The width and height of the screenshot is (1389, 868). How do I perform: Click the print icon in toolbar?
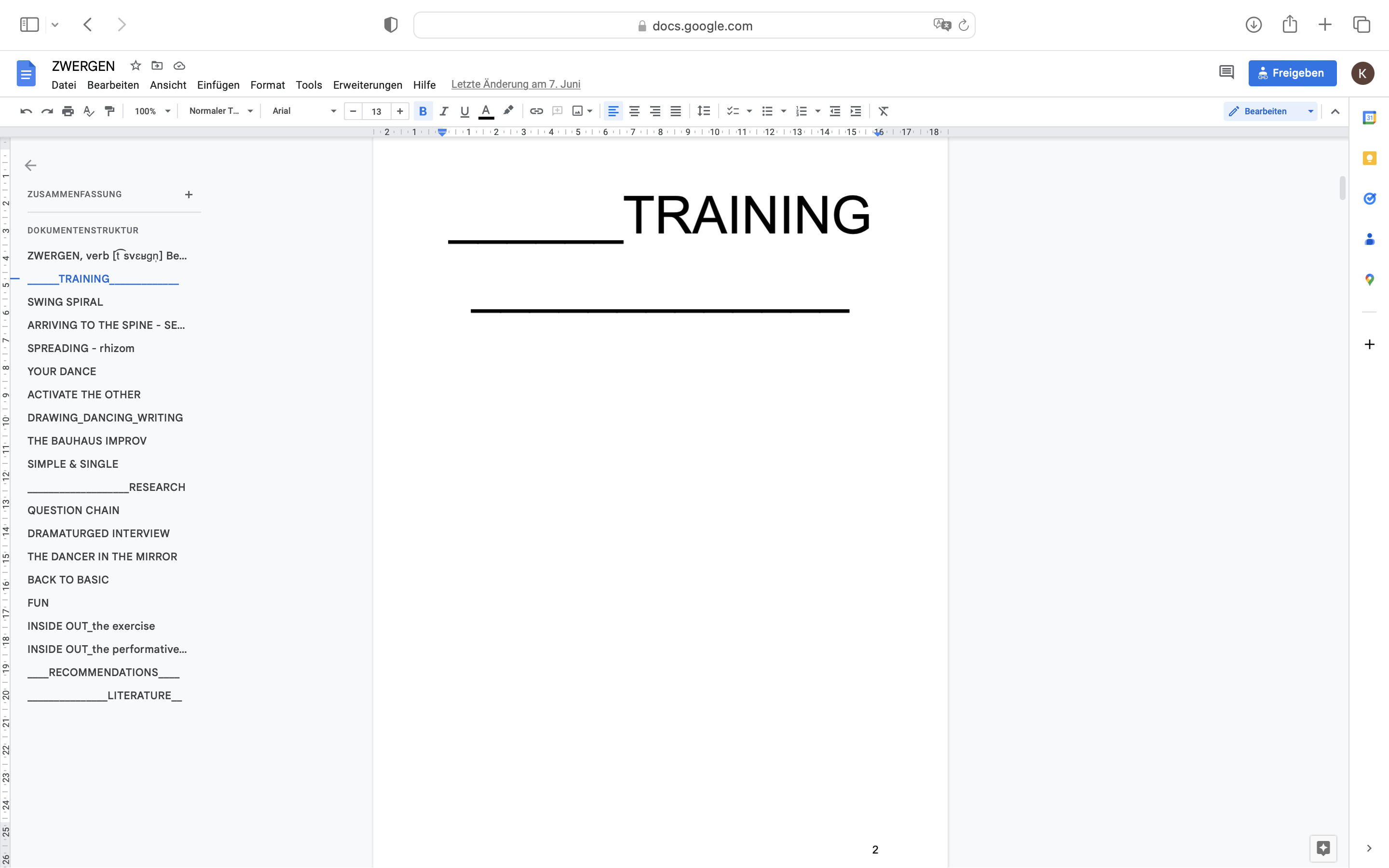tap(68, 111)
